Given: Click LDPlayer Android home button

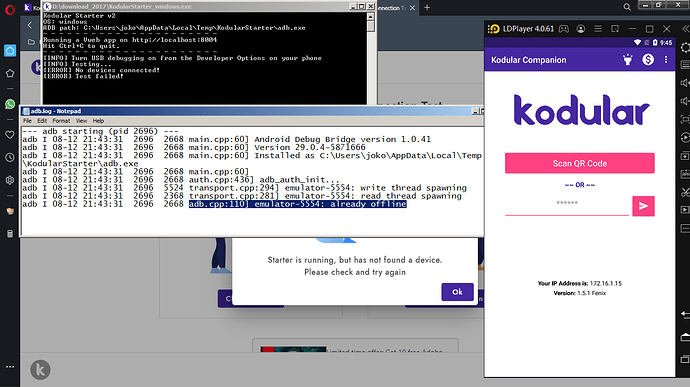Looking at the screenshot, I should pyautogui.click(x=685, y=337).
